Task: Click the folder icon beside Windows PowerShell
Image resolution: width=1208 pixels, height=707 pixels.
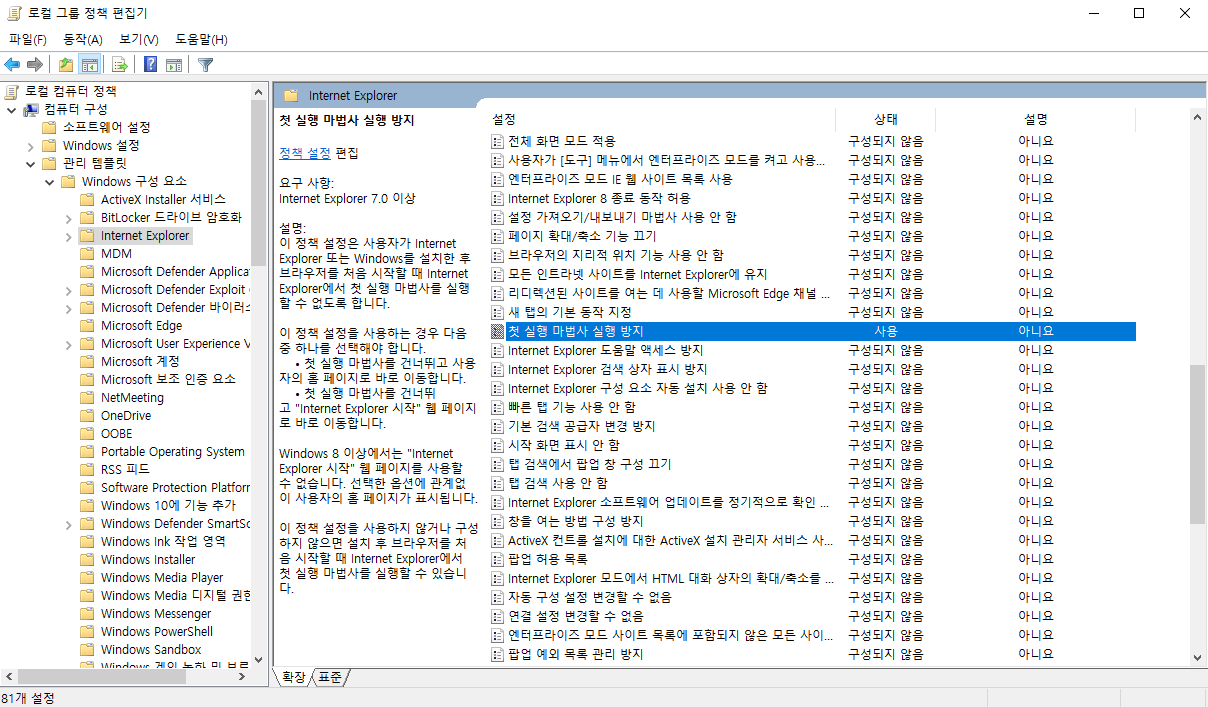Action: (x=87, y=632)
